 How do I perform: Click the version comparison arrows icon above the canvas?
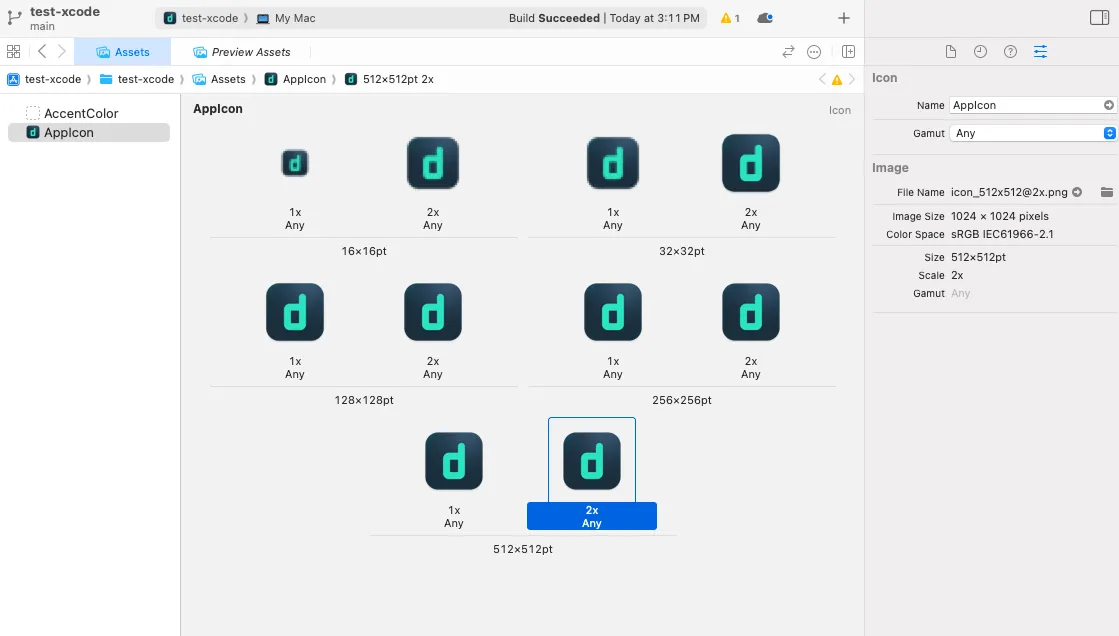point(788,51)
